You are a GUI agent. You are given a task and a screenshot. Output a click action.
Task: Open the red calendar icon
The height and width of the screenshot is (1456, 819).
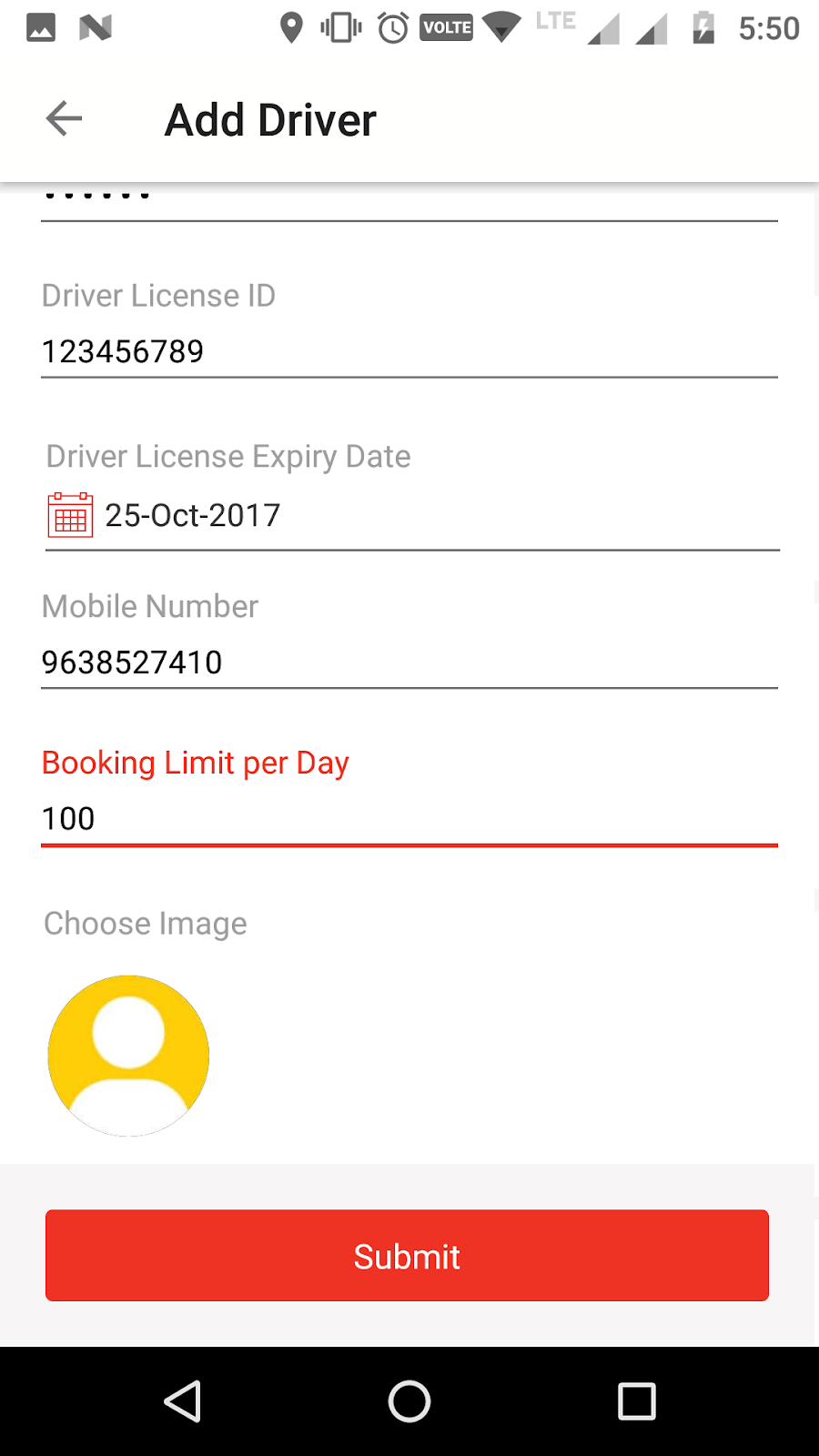[x=70, y=515]
